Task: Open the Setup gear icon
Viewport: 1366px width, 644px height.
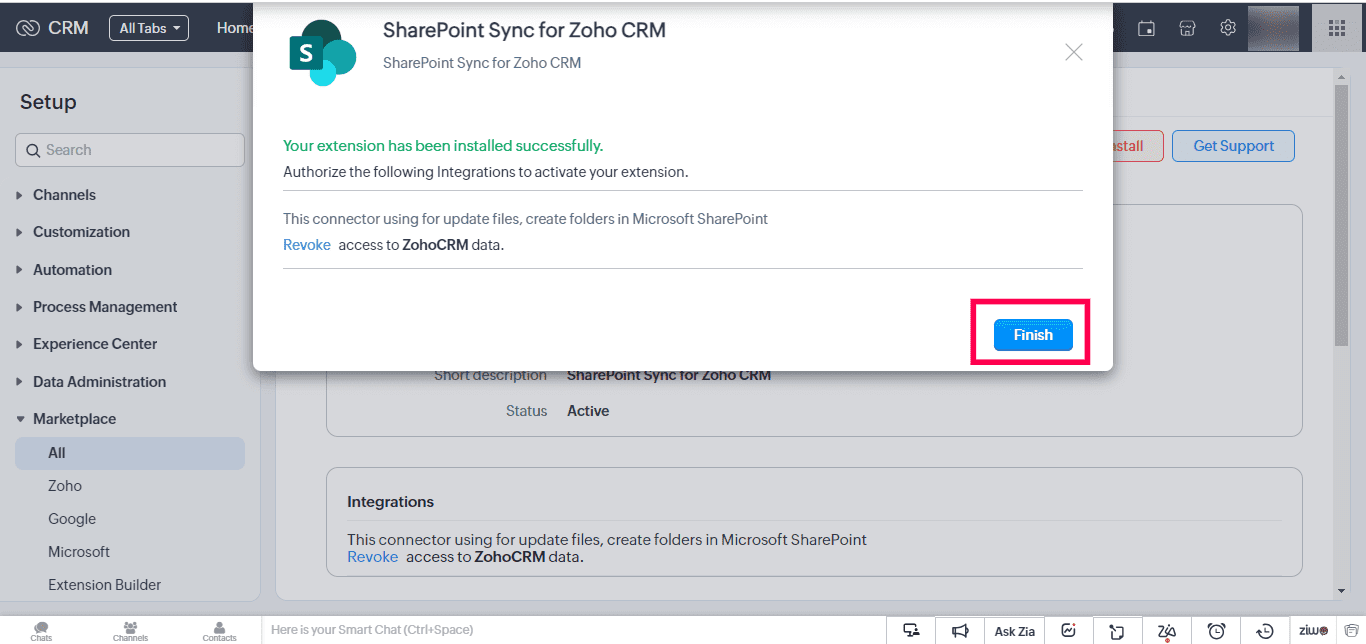Action: 1228,28
